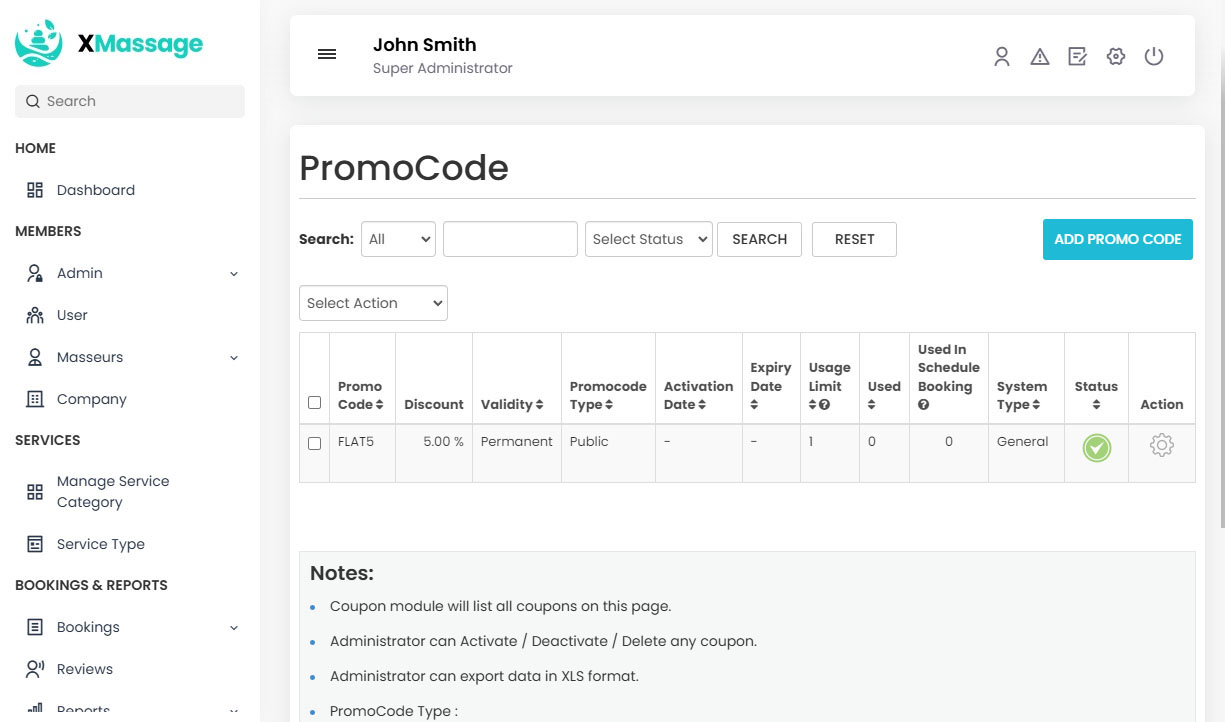Click the header settings gear icon
Viewport: 1225px width, 722px height.
1116,57
